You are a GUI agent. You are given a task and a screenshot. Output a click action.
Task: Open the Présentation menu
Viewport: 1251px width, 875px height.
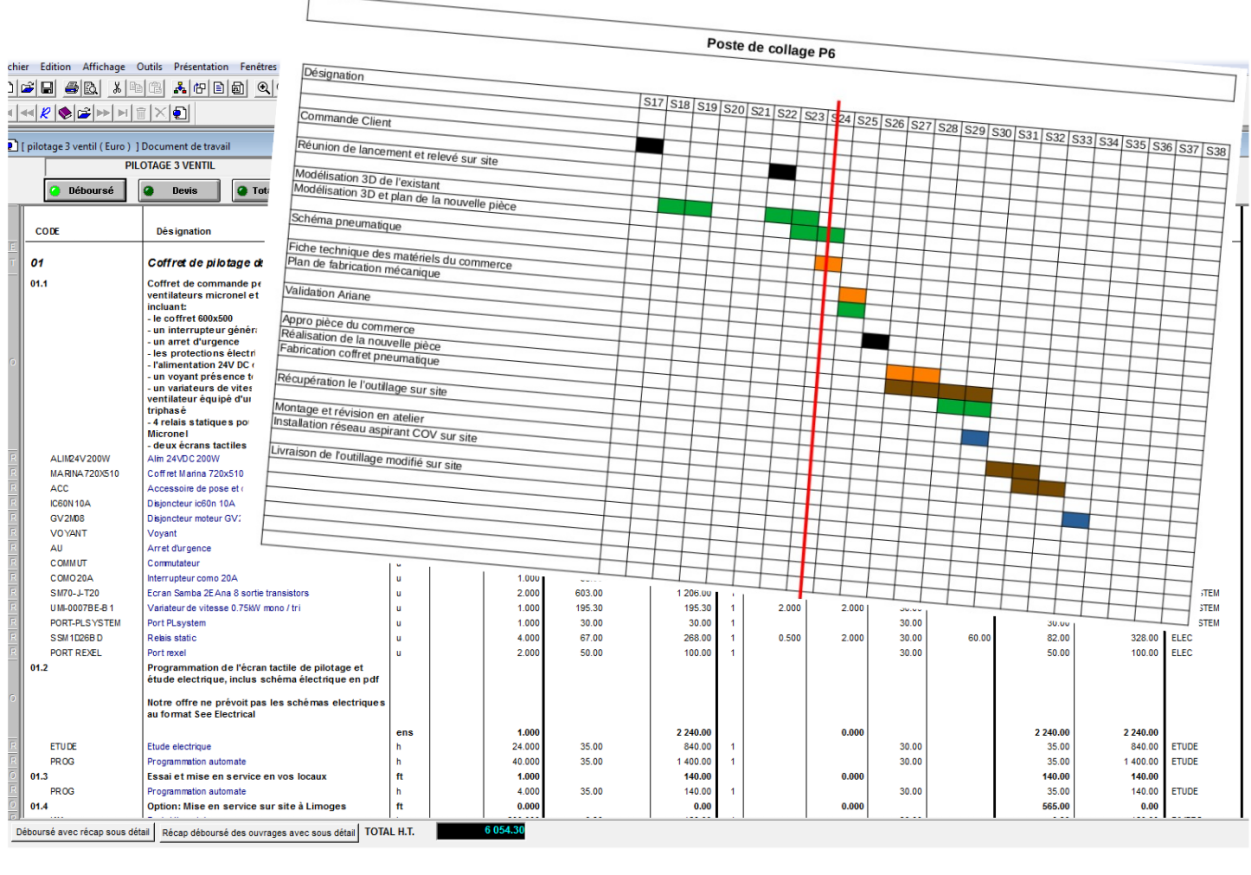tap(201, 67)
